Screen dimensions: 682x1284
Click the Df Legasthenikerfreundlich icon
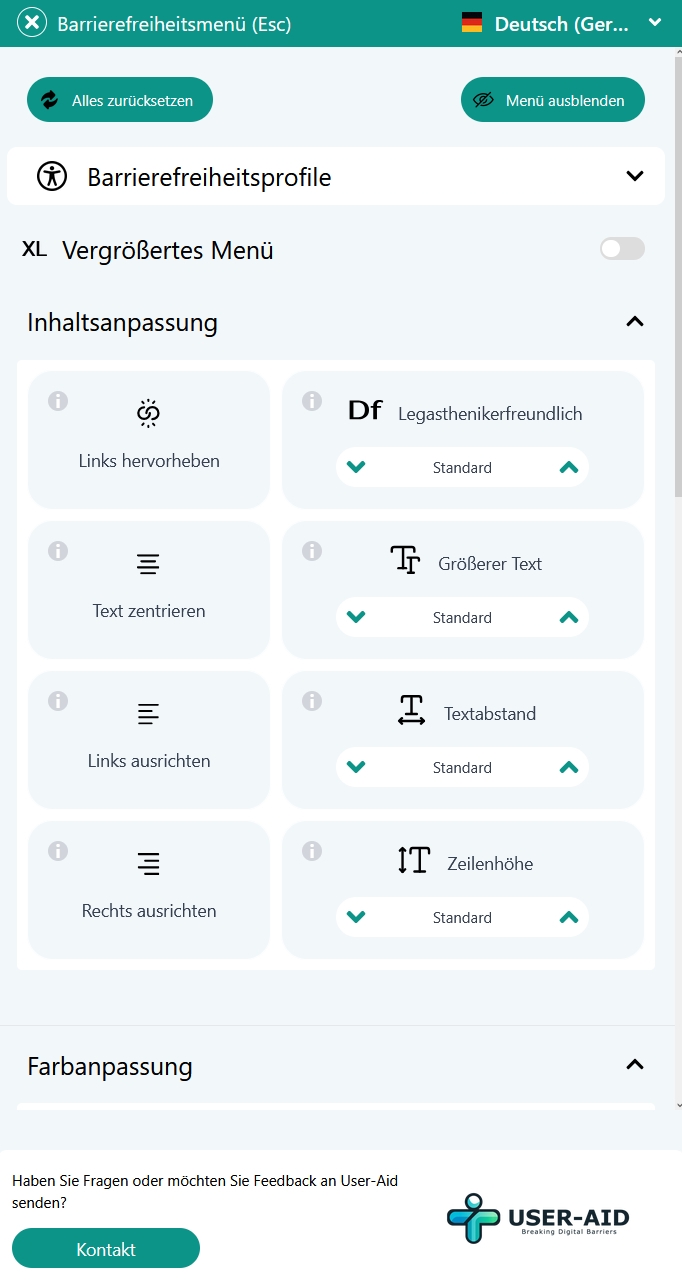click(x=365, y=410)
